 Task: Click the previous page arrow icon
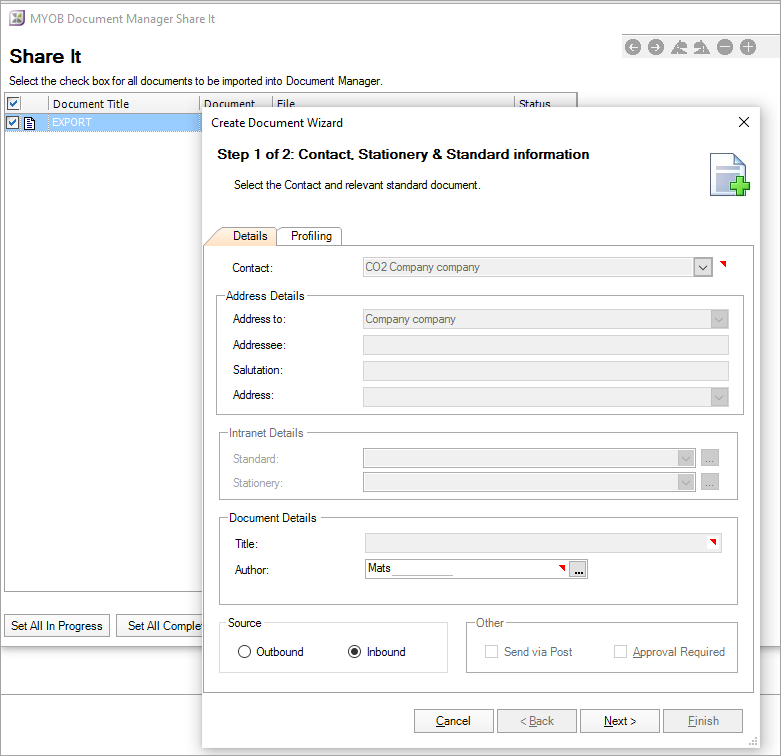(x=633, y=47)
